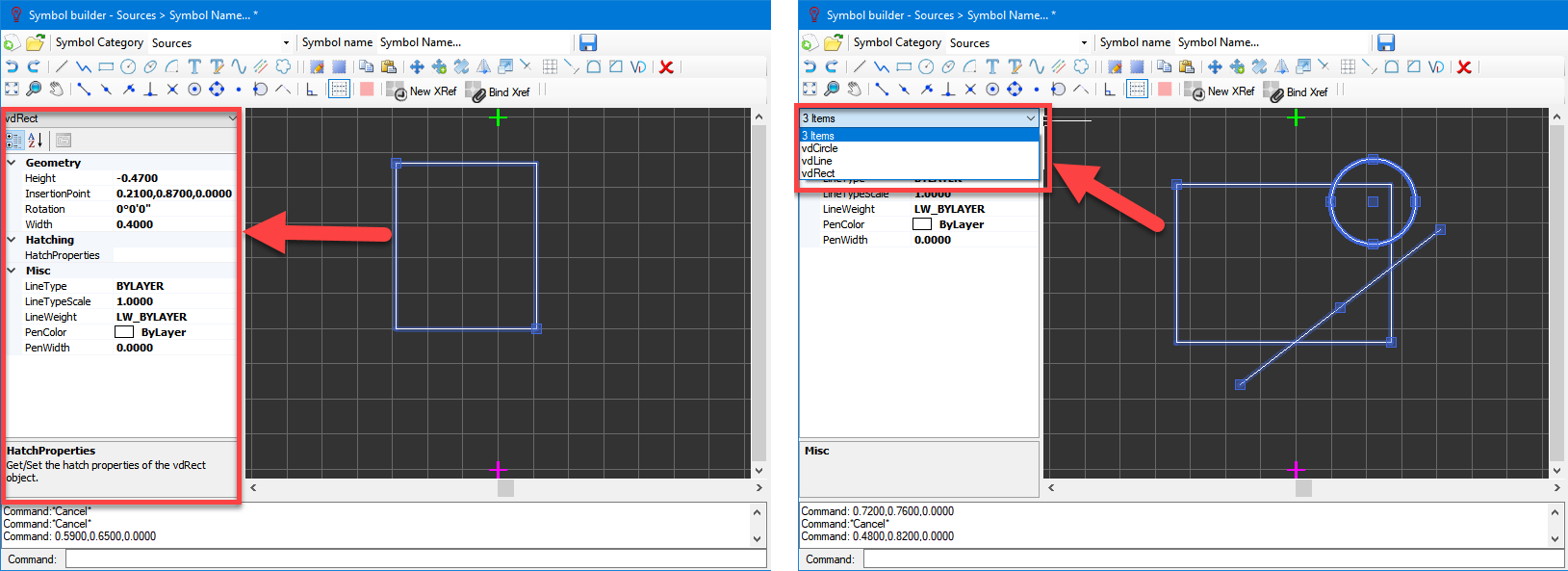The width and height of the screenshot is (1568, 571).
Task: Toggle quadrant object snap in right window
Action: (x=1015, y=90)
